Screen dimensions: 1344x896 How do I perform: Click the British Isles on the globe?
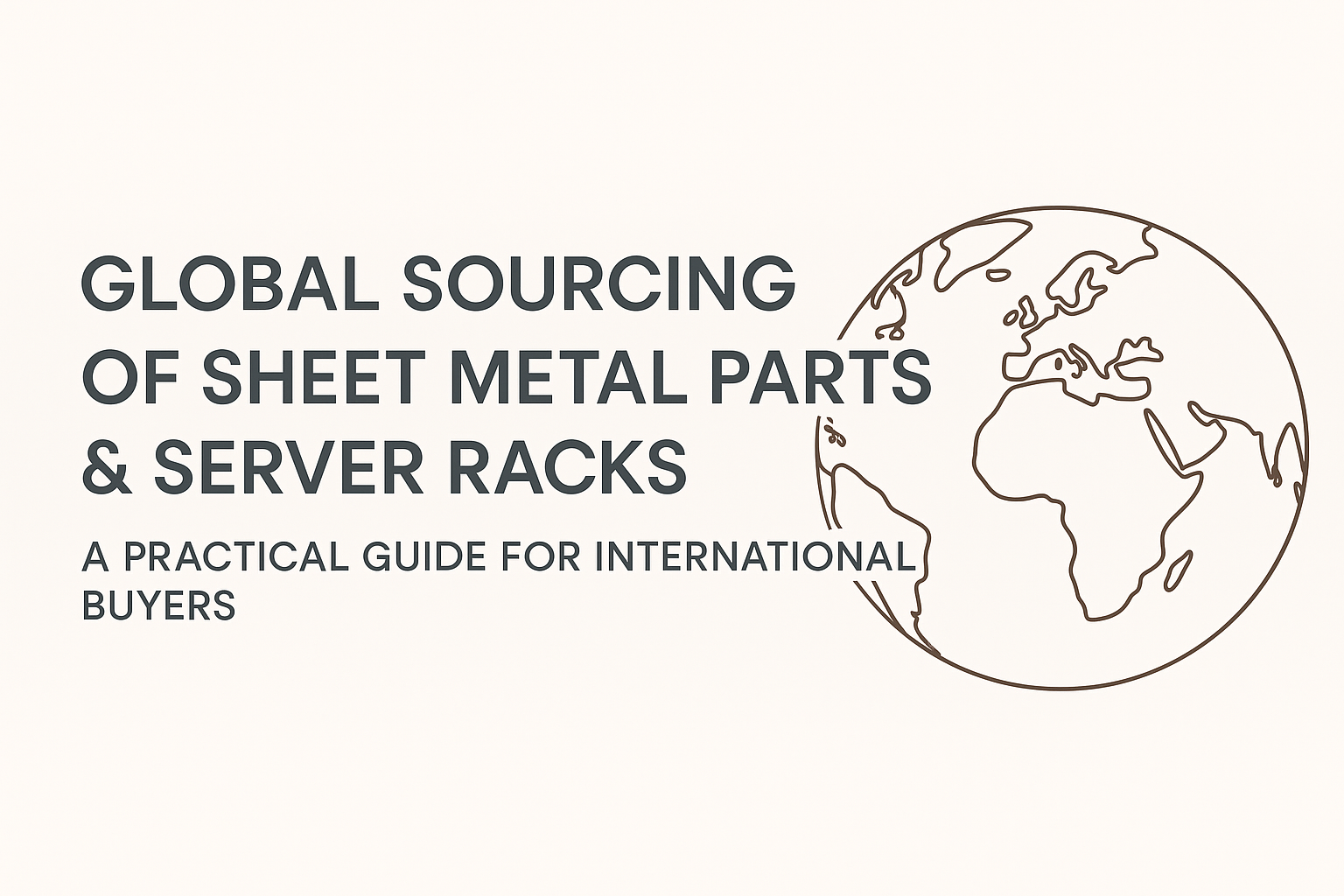(x=1022, y=314)
